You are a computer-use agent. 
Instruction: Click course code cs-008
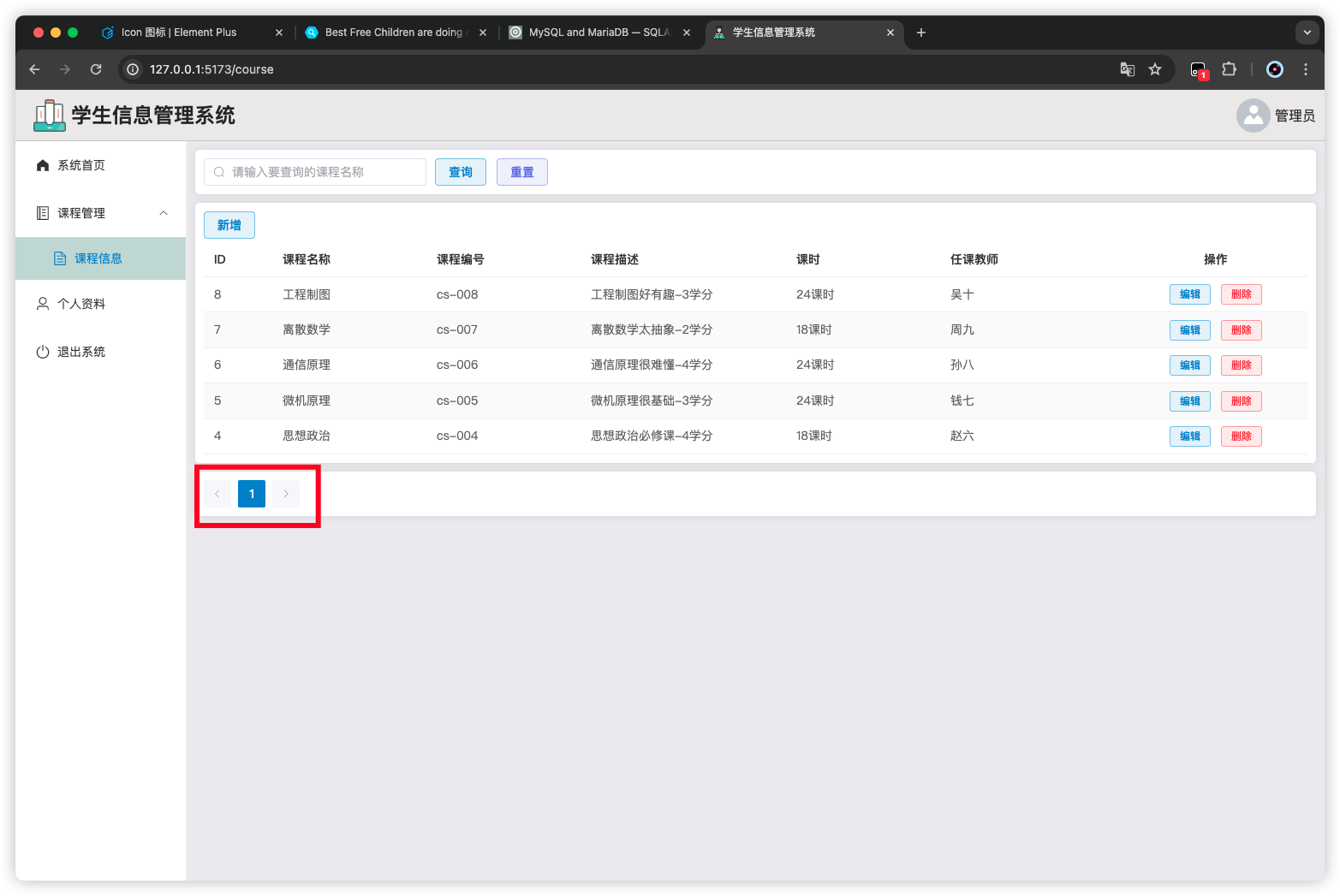pyautogui.click(x=457, y=294)
